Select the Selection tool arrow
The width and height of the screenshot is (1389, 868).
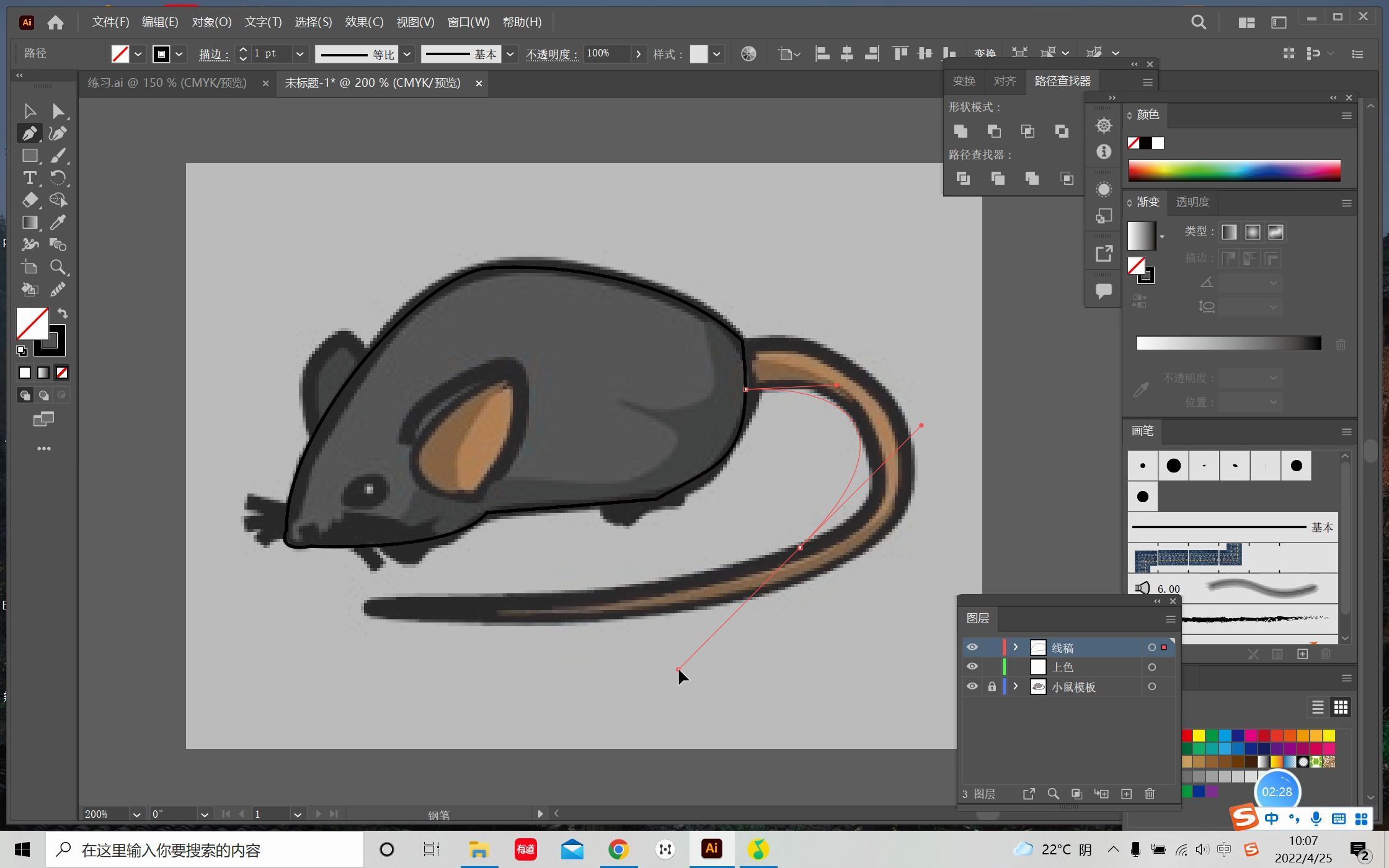(x=29, y=111)
